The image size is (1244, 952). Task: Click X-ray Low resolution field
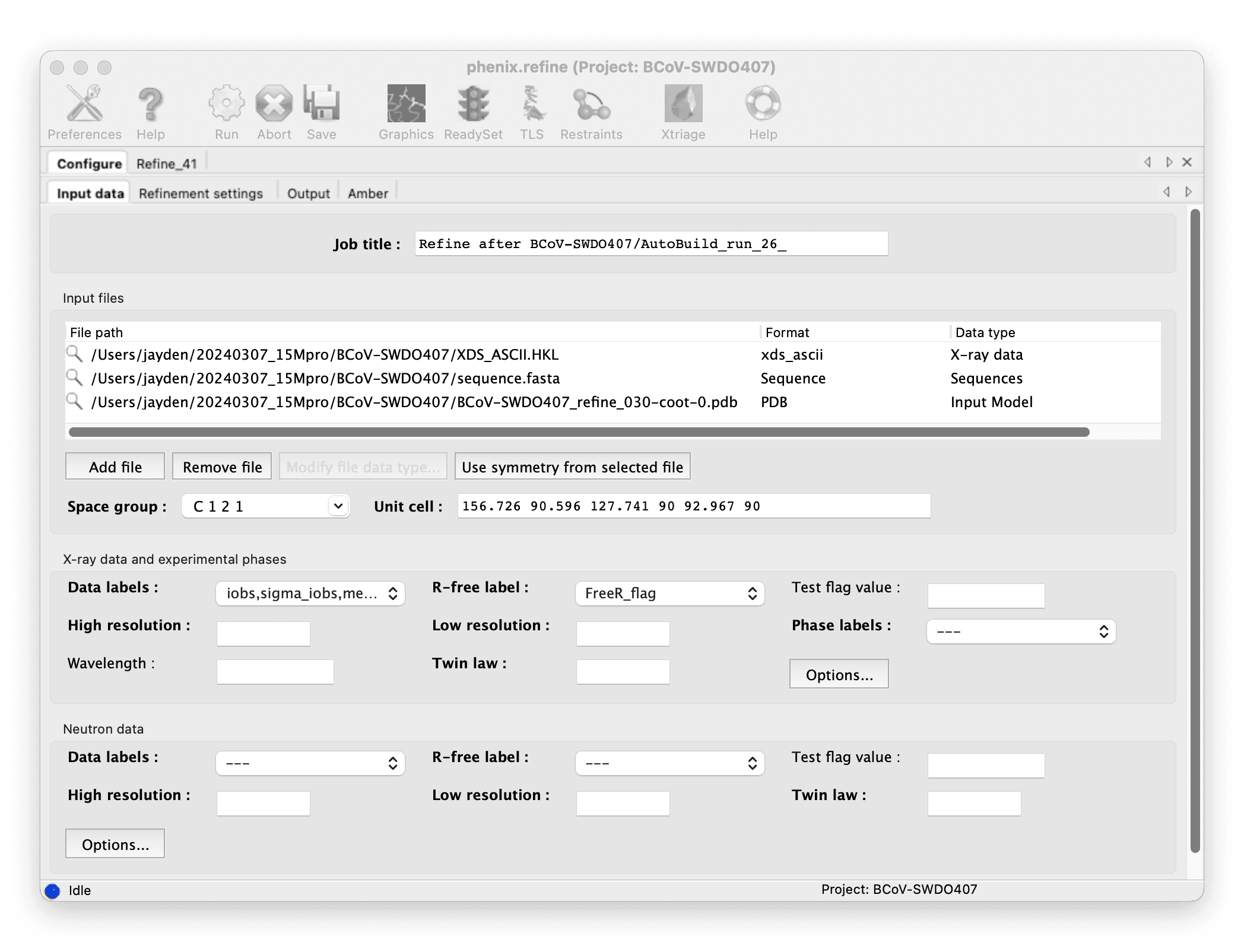click(x=623, y=634)
